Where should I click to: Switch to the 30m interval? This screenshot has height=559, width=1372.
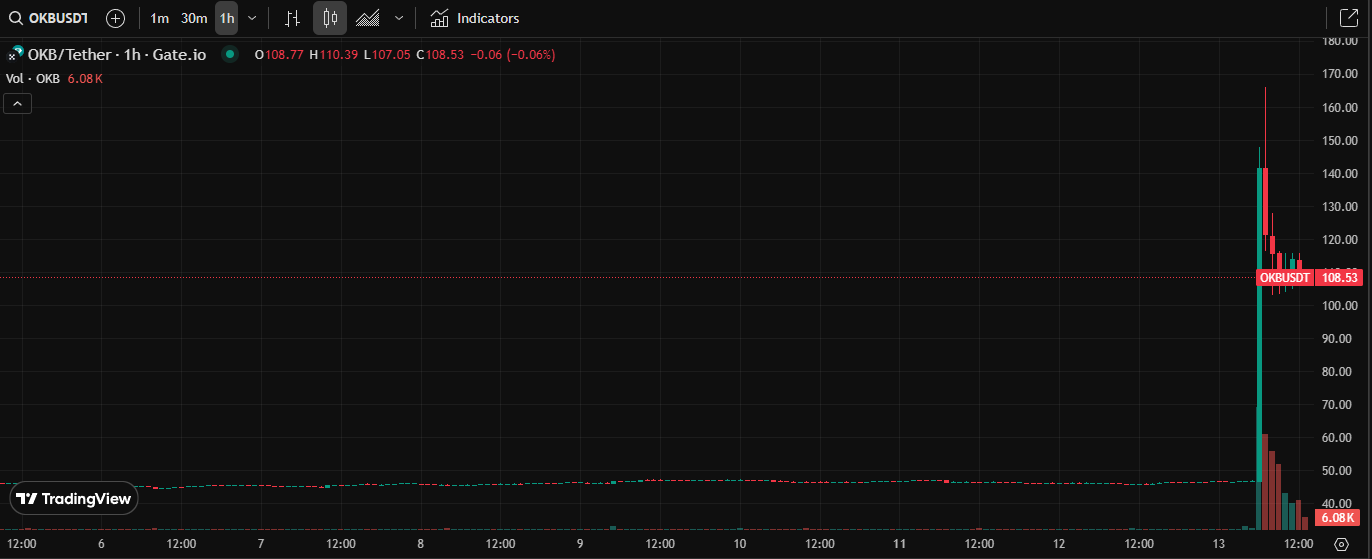tap(194, 18)
